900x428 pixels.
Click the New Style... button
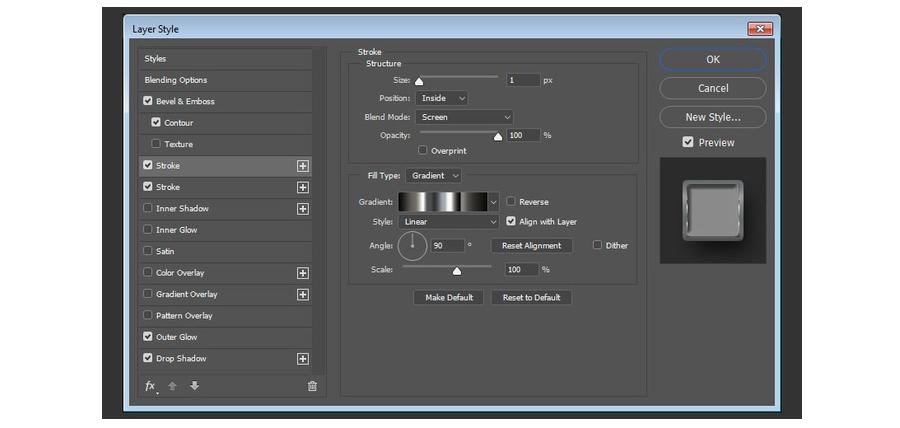pyautogui.click(x=713, y=117)
